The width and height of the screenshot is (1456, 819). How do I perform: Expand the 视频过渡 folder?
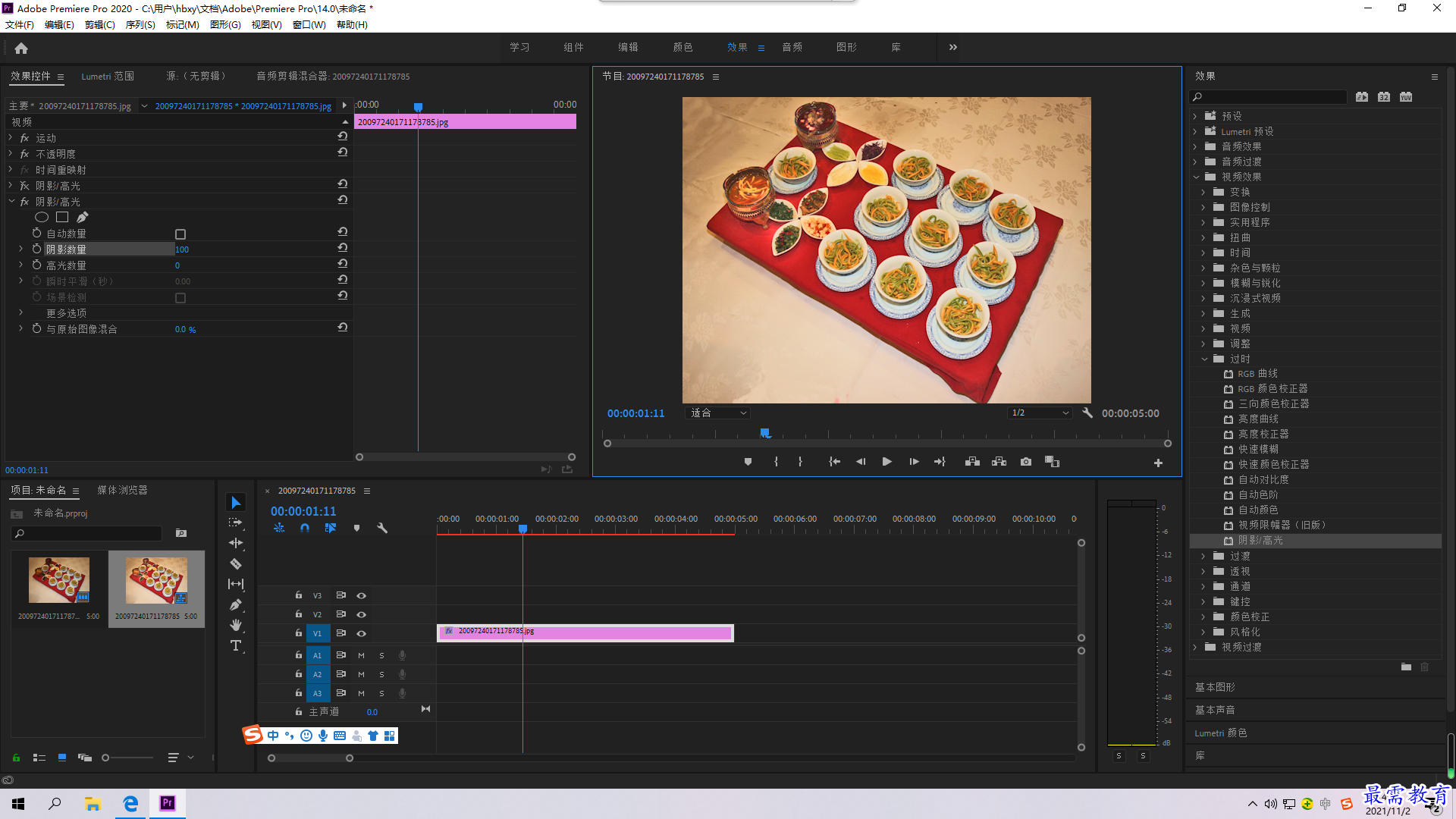(x=1195, y=647)
